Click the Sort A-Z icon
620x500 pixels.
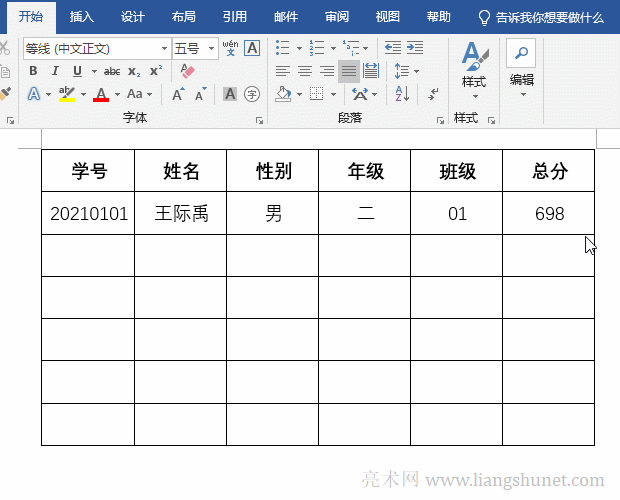pos(402,94)
